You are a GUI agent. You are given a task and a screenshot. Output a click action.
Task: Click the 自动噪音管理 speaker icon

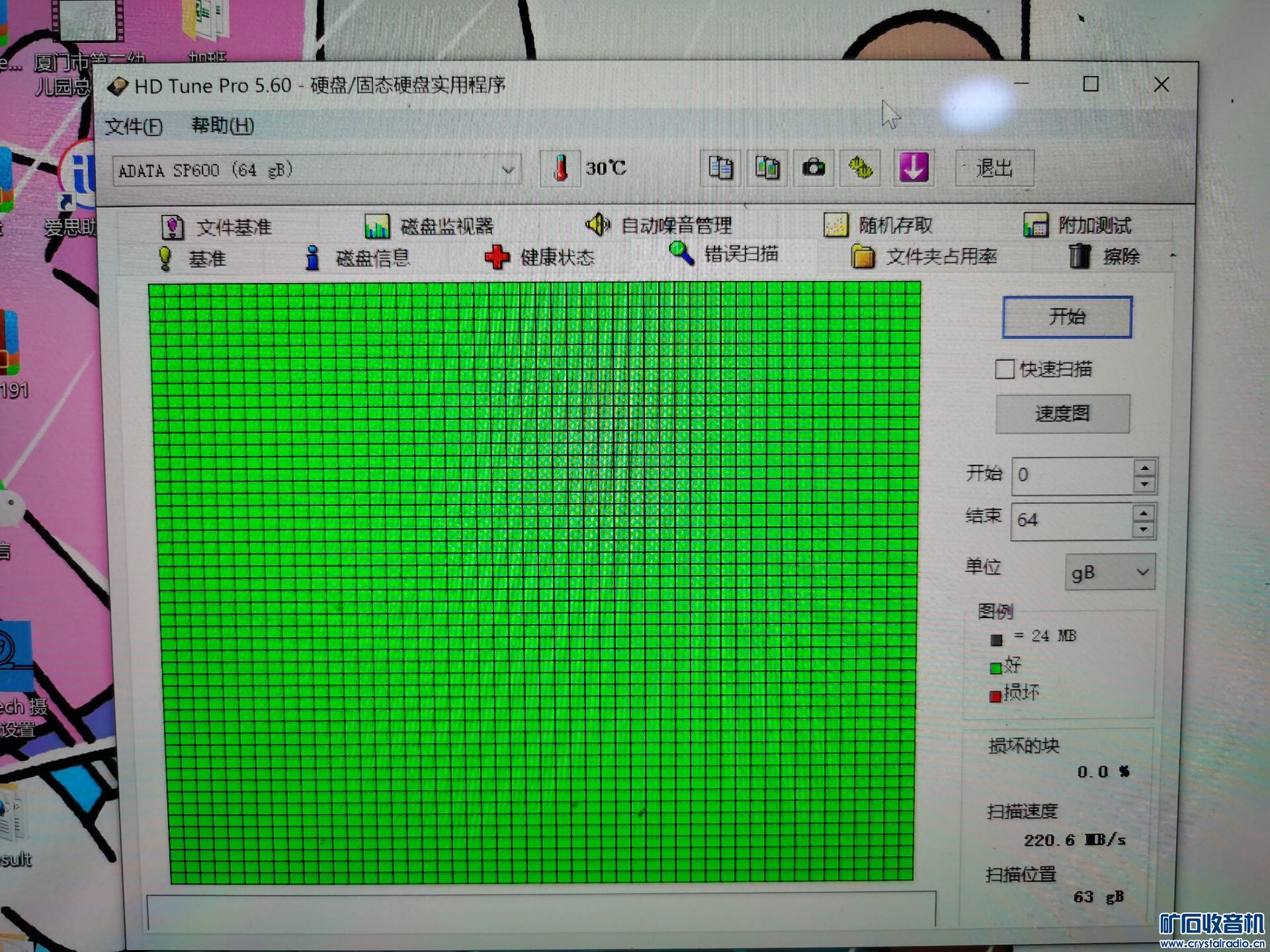(x=598, y=225)
